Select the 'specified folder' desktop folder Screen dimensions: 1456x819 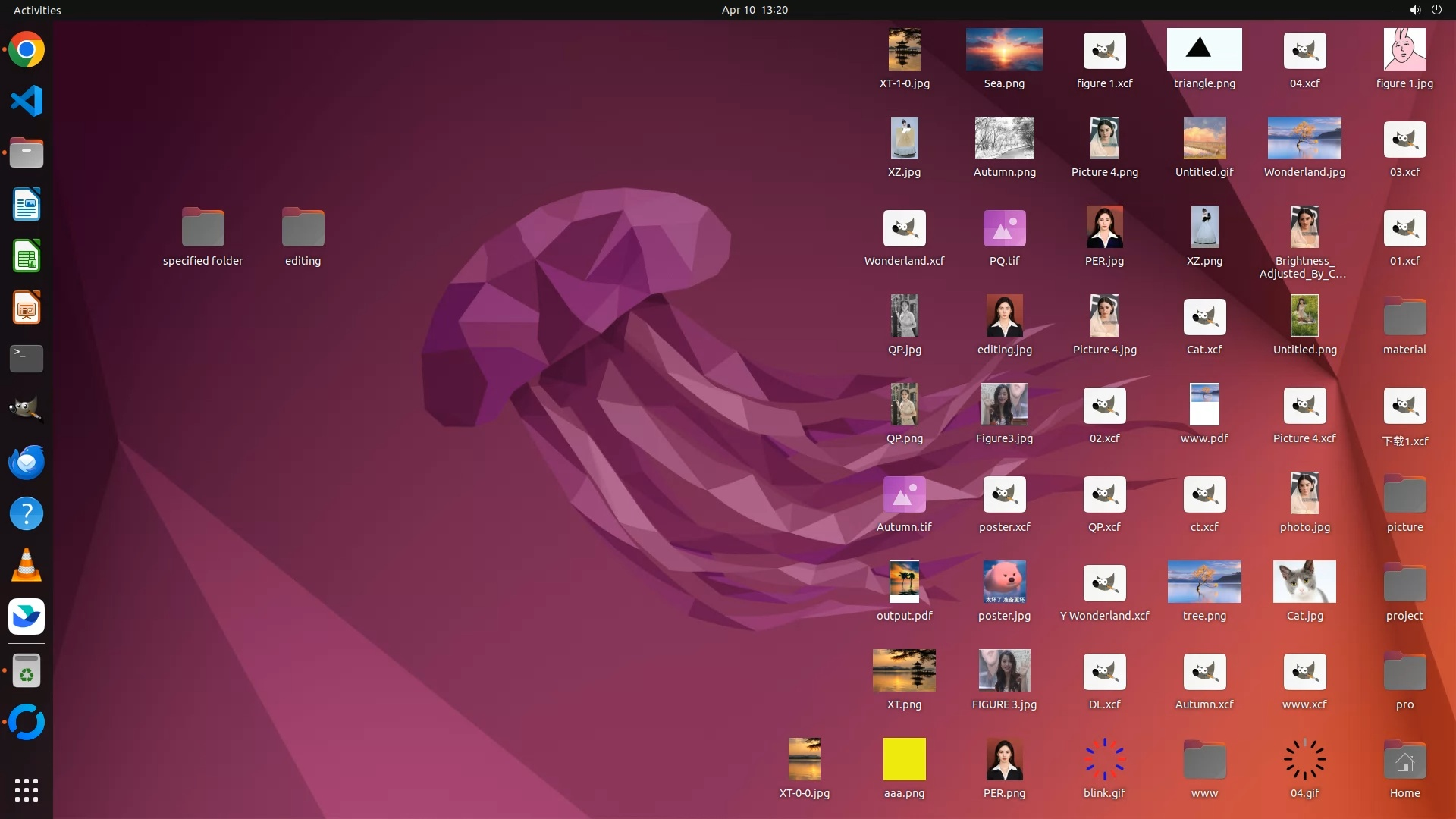coord(202,227)
